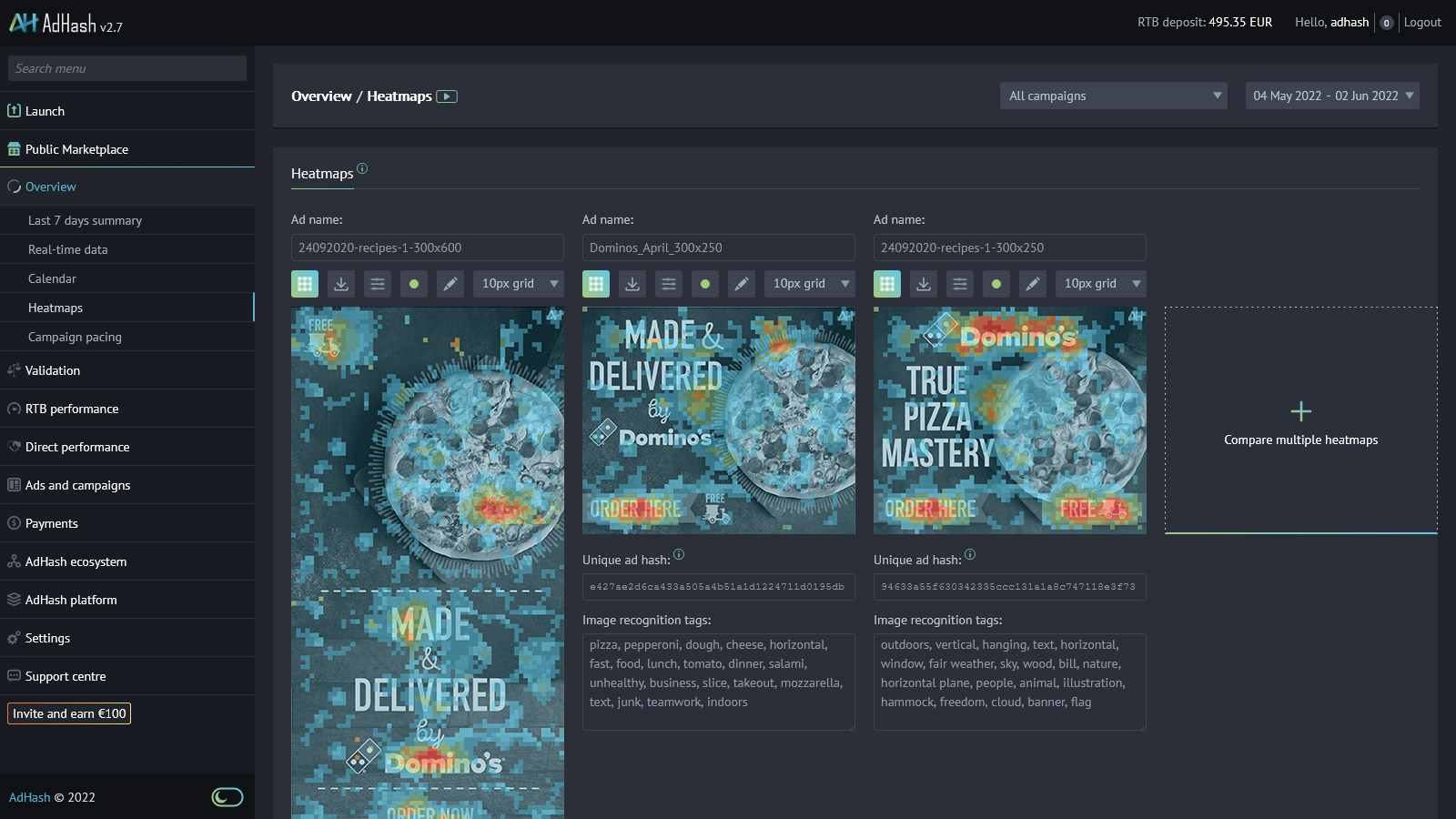The width and height of the screenshot is (1456, 819).
Task: Click the pencil edit icon on third heatmap
Action: coord(1033,284)
